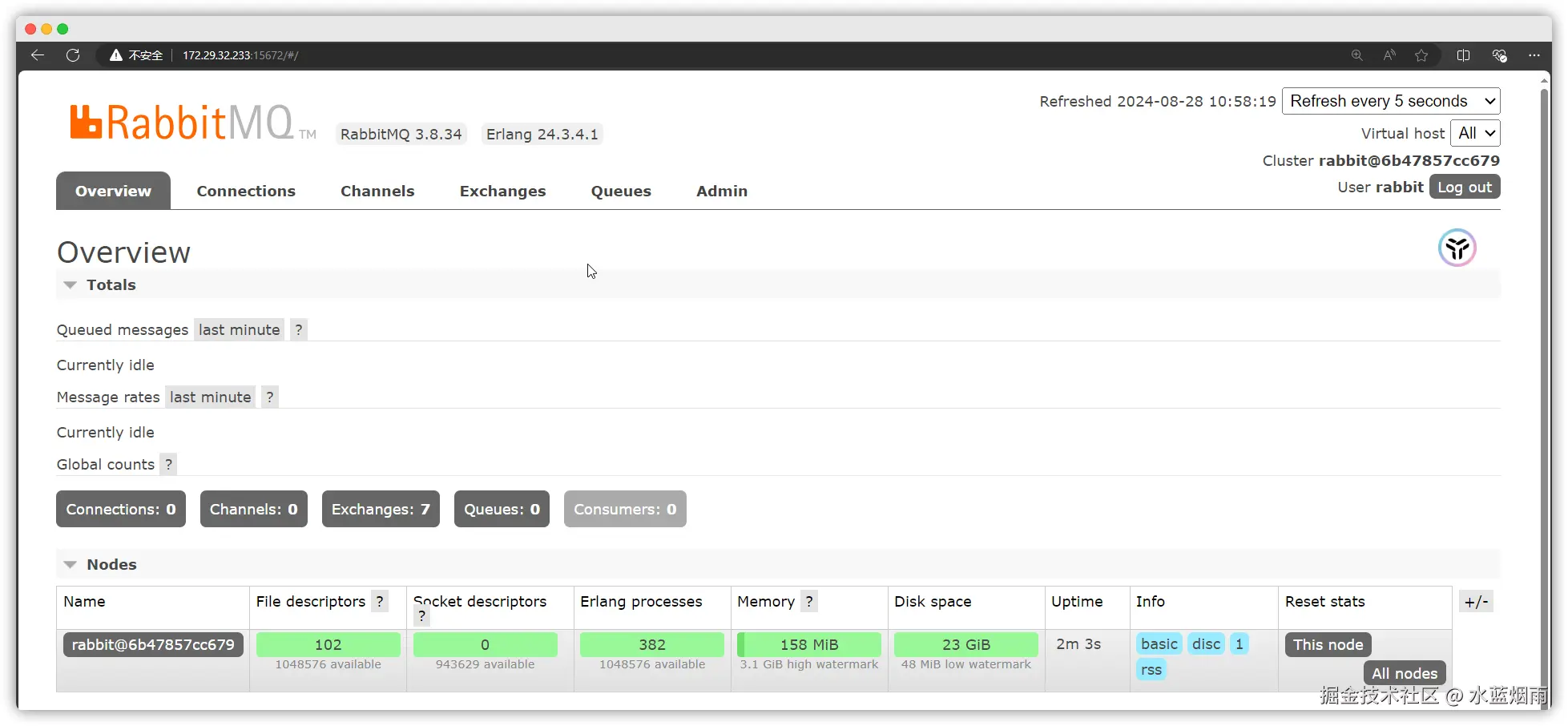Open the browser three-dot settings menu
This screenshot has height=726, width=1568.
[1534, 55]
